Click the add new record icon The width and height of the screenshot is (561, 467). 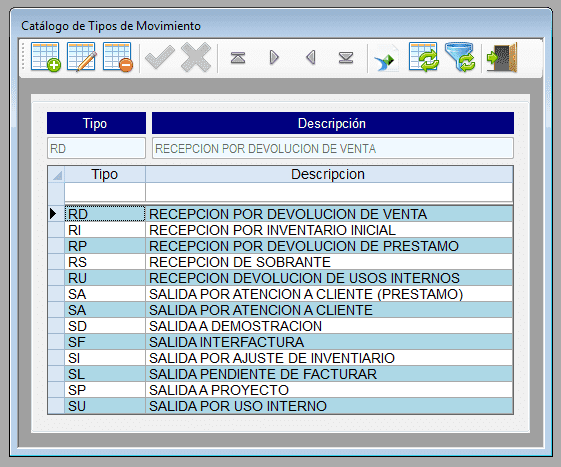(46, 57)
